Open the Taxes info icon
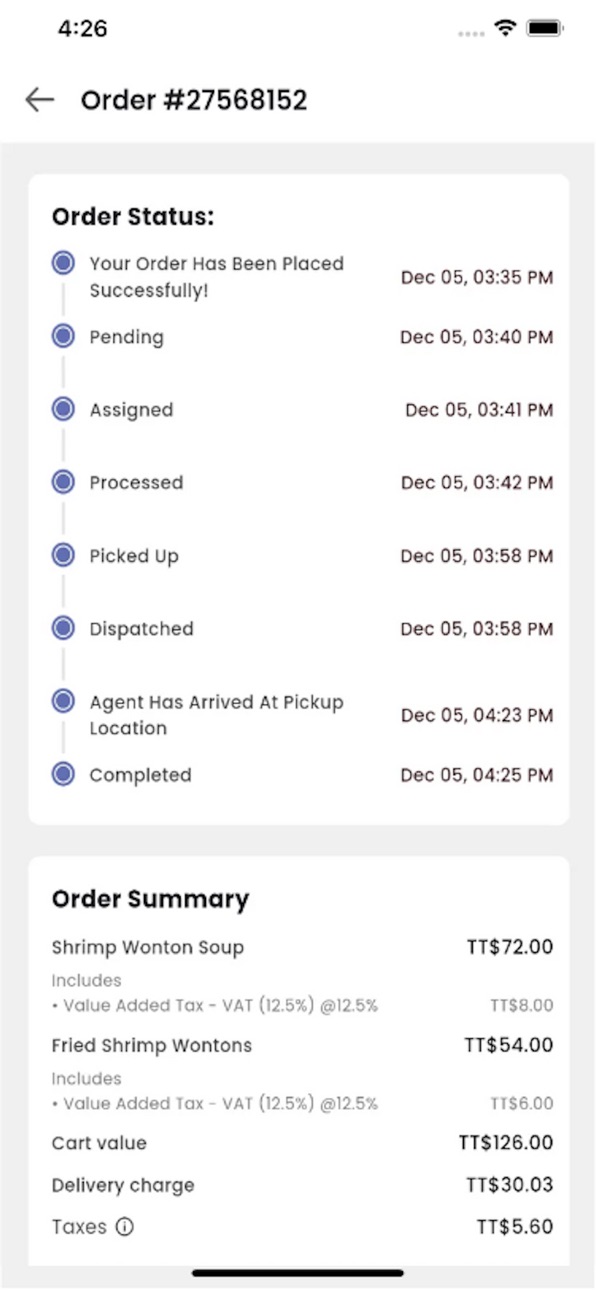 point(124,1227)
